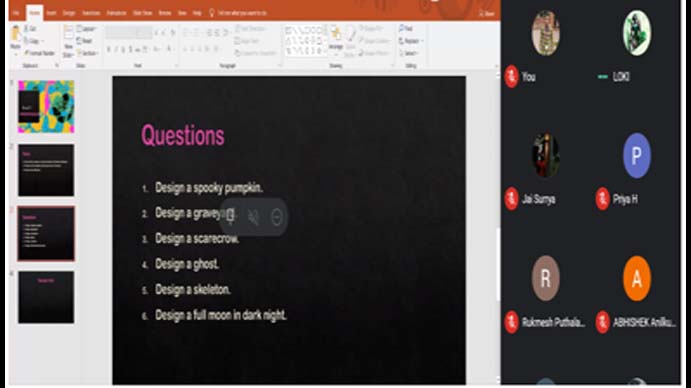This screenshot has width=691, height=388.
Task: Click text Design a scarecrow
Action: click(197, 239)
